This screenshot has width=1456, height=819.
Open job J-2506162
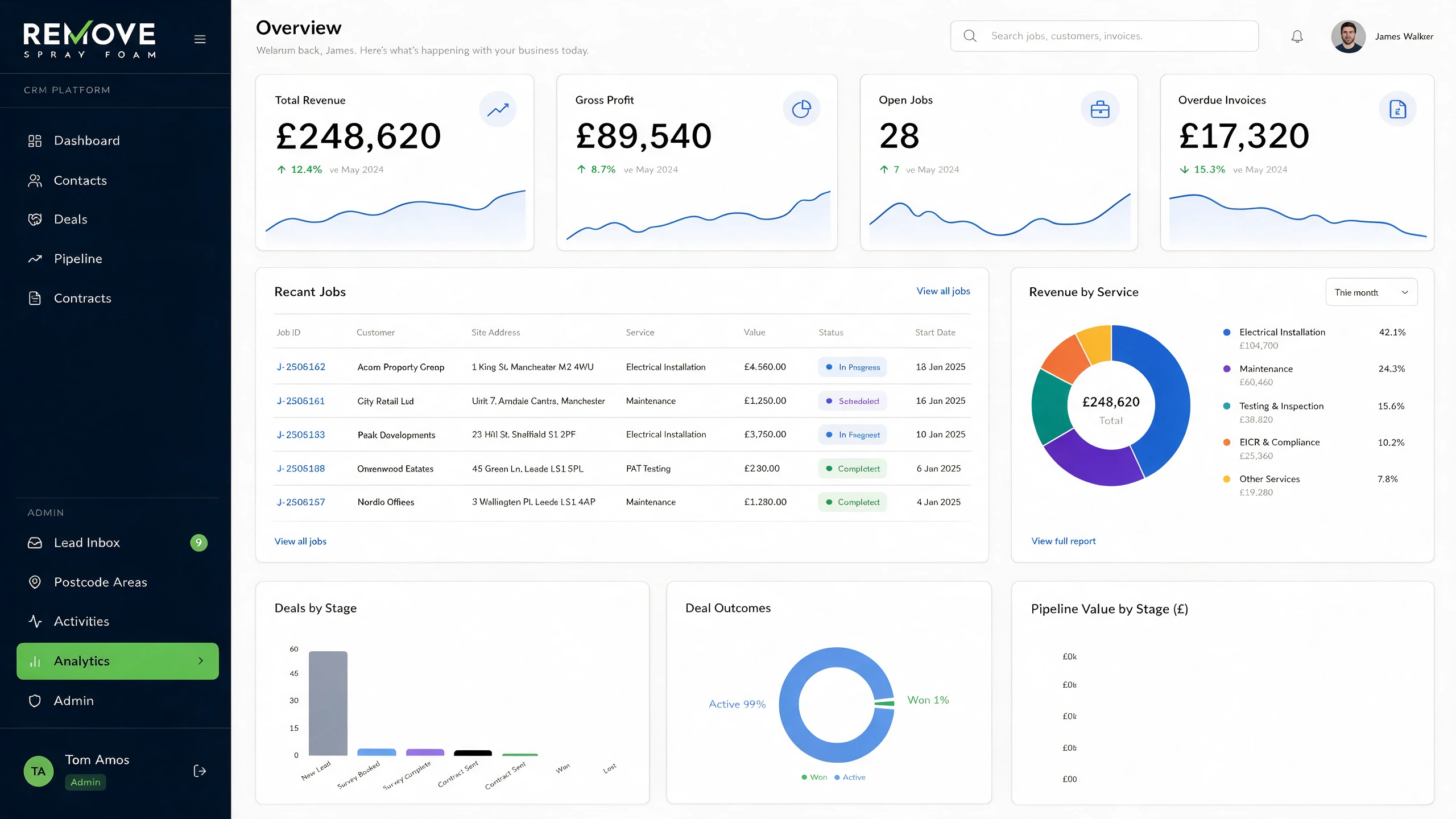point(301,367)
